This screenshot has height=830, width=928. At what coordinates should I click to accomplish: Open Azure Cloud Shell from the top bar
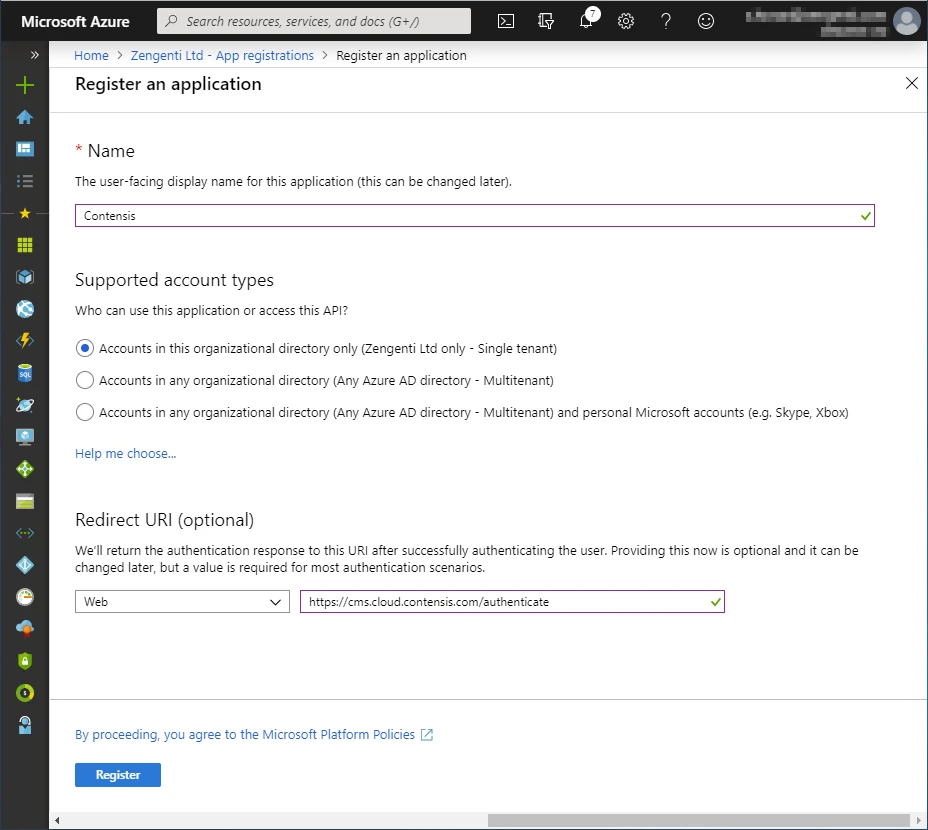coord(505,20)
